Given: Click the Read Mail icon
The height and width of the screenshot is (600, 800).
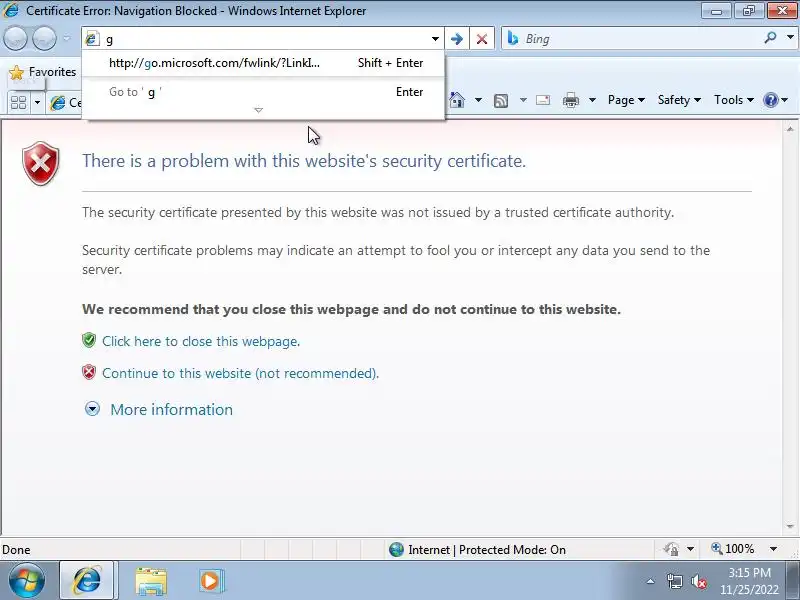Looking at the screenshot, I should pos(543,100).
